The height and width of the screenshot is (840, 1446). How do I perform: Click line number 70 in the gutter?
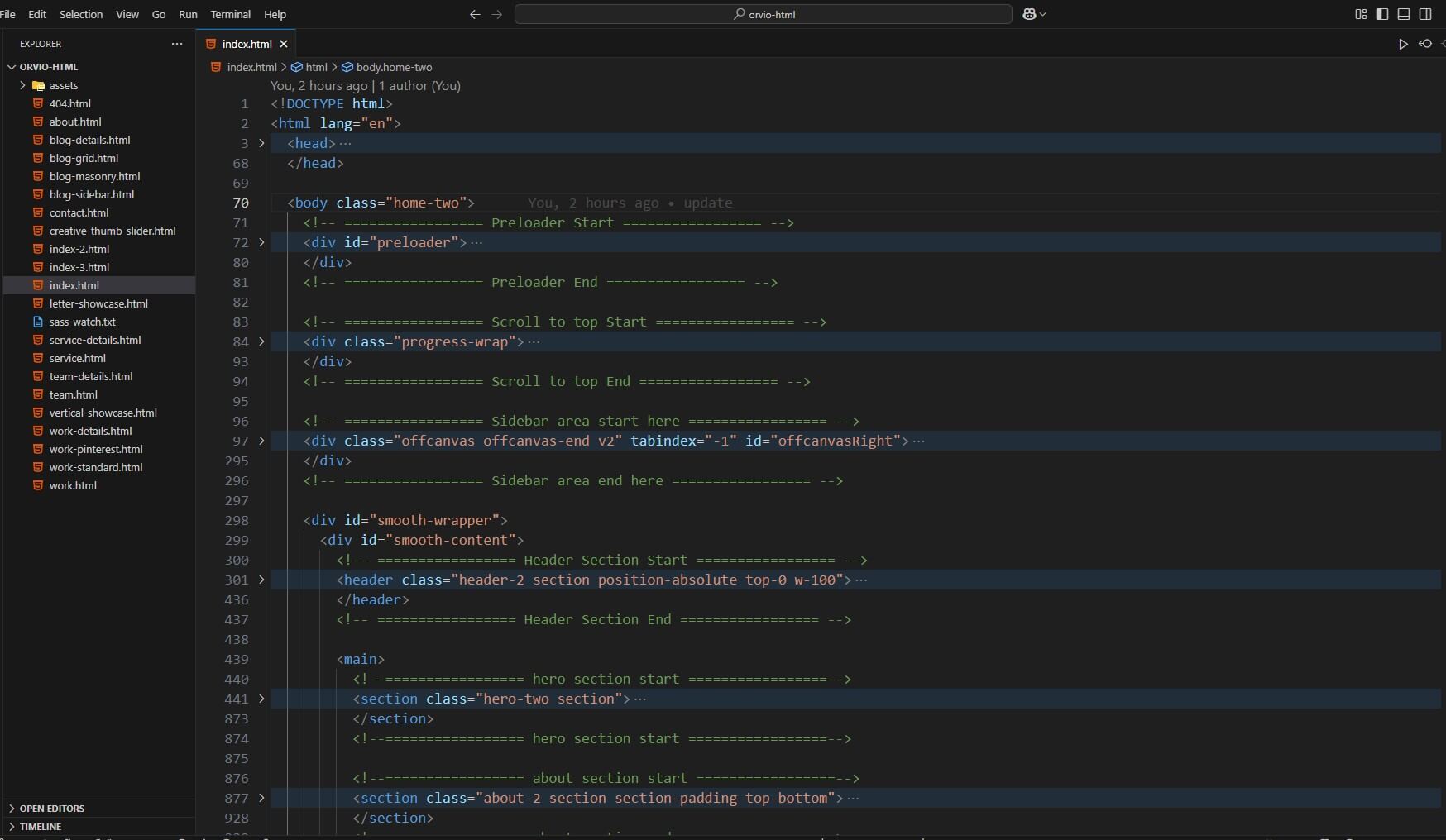241,203
